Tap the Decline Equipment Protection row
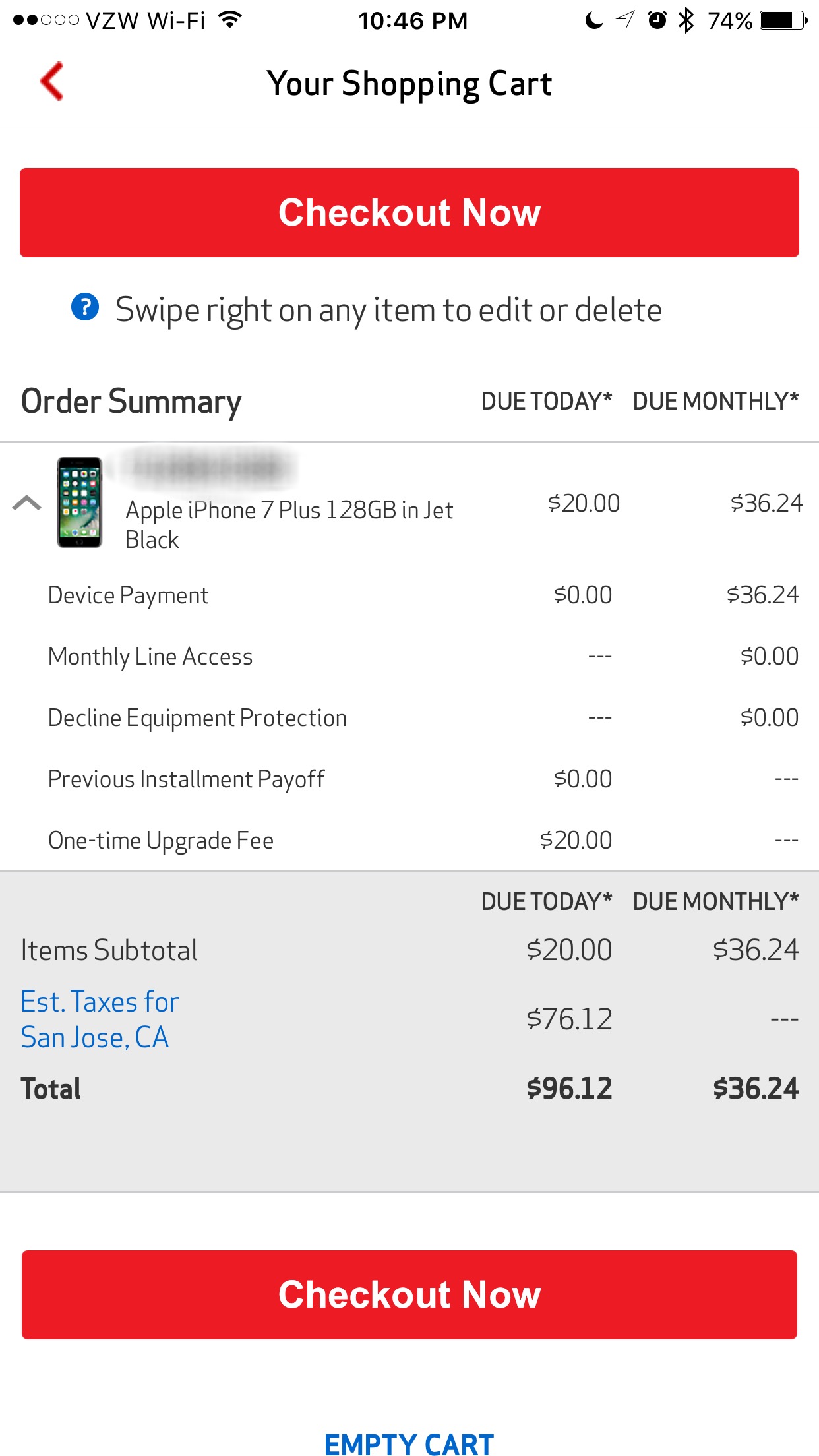 coord(409,717)
